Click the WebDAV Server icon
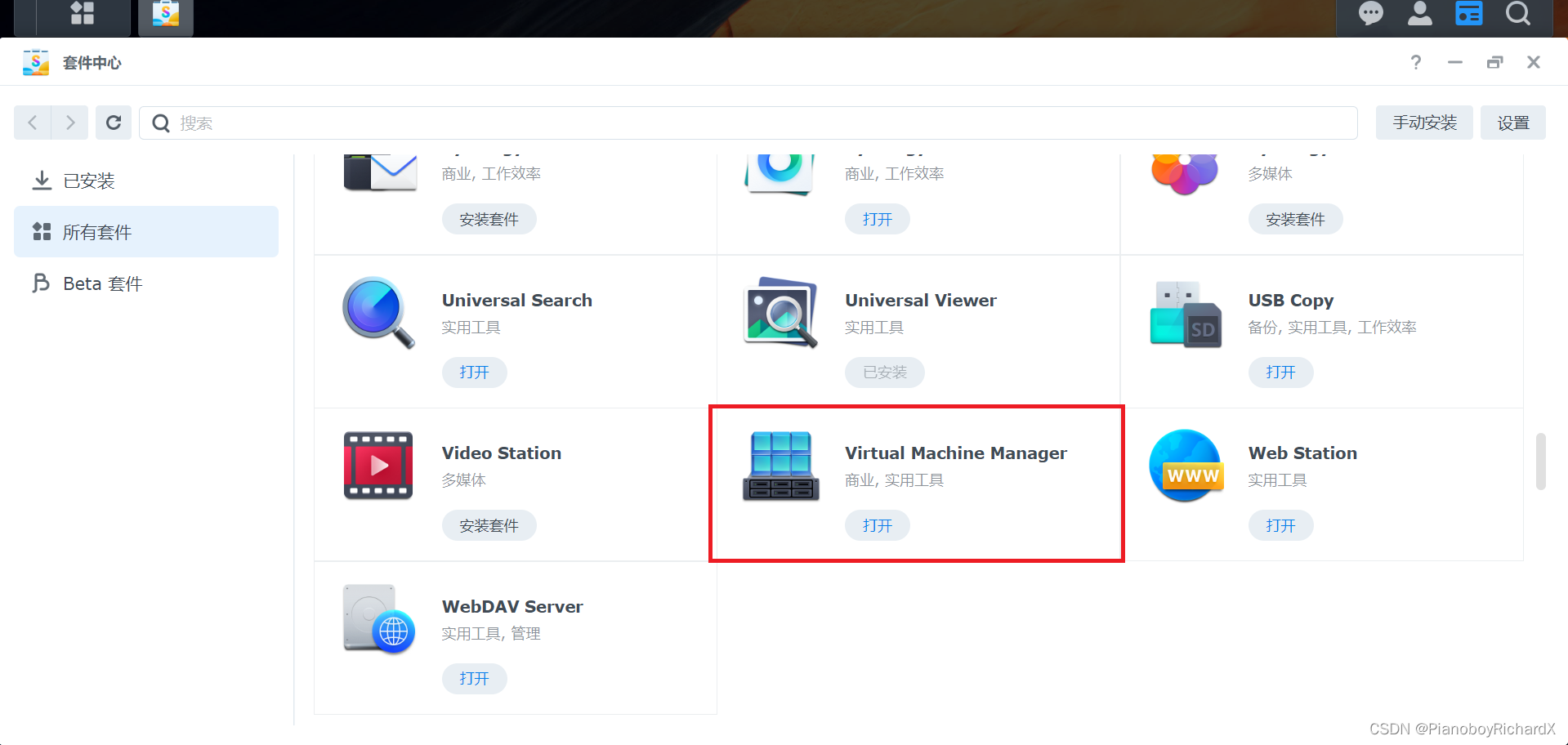The height and width of the screenshot is (745, 1568). [x=379, y=619]
